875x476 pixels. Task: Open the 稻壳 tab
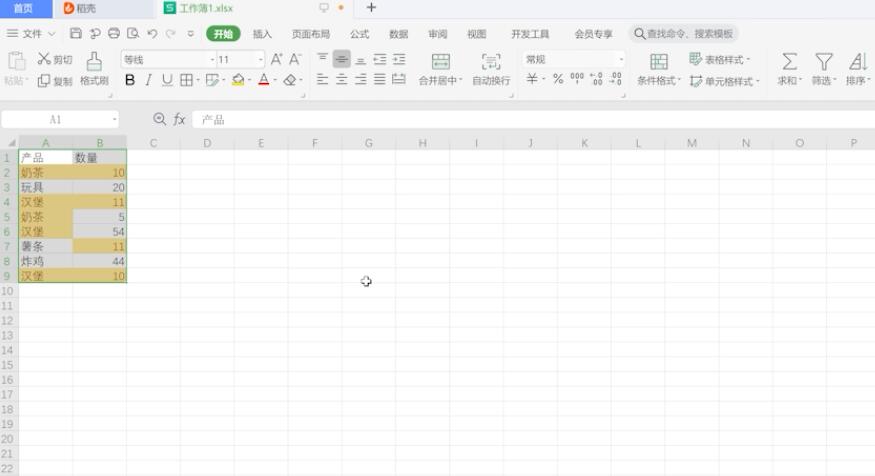[x=103, y=8]
